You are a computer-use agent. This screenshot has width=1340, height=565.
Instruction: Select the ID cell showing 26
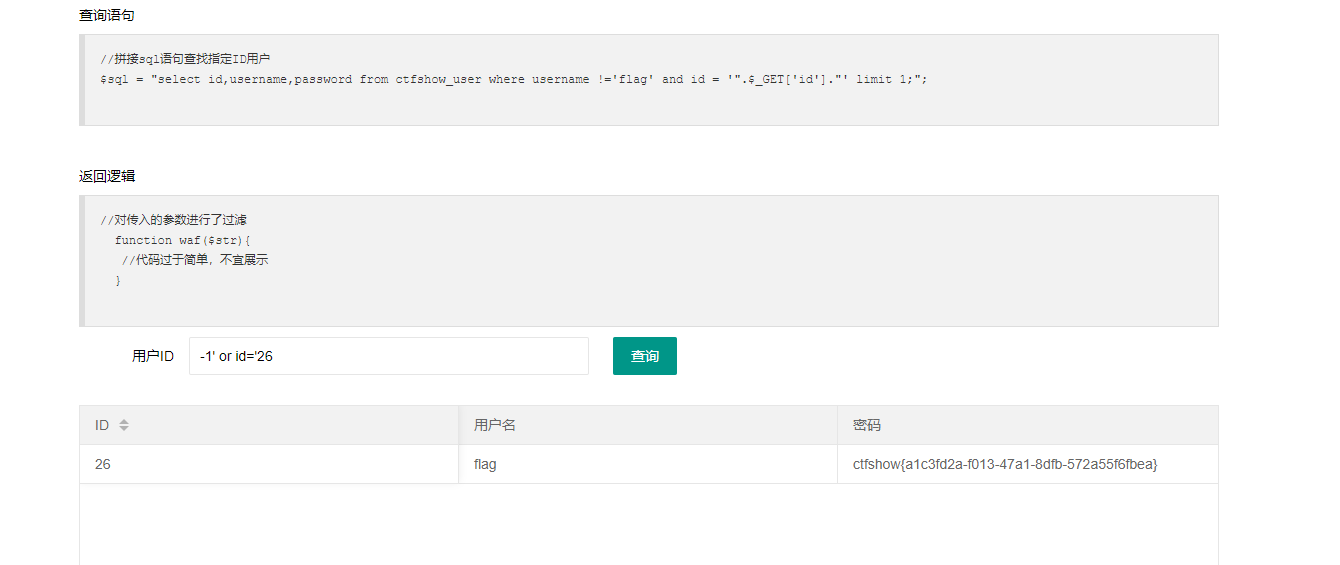[269, 464]
